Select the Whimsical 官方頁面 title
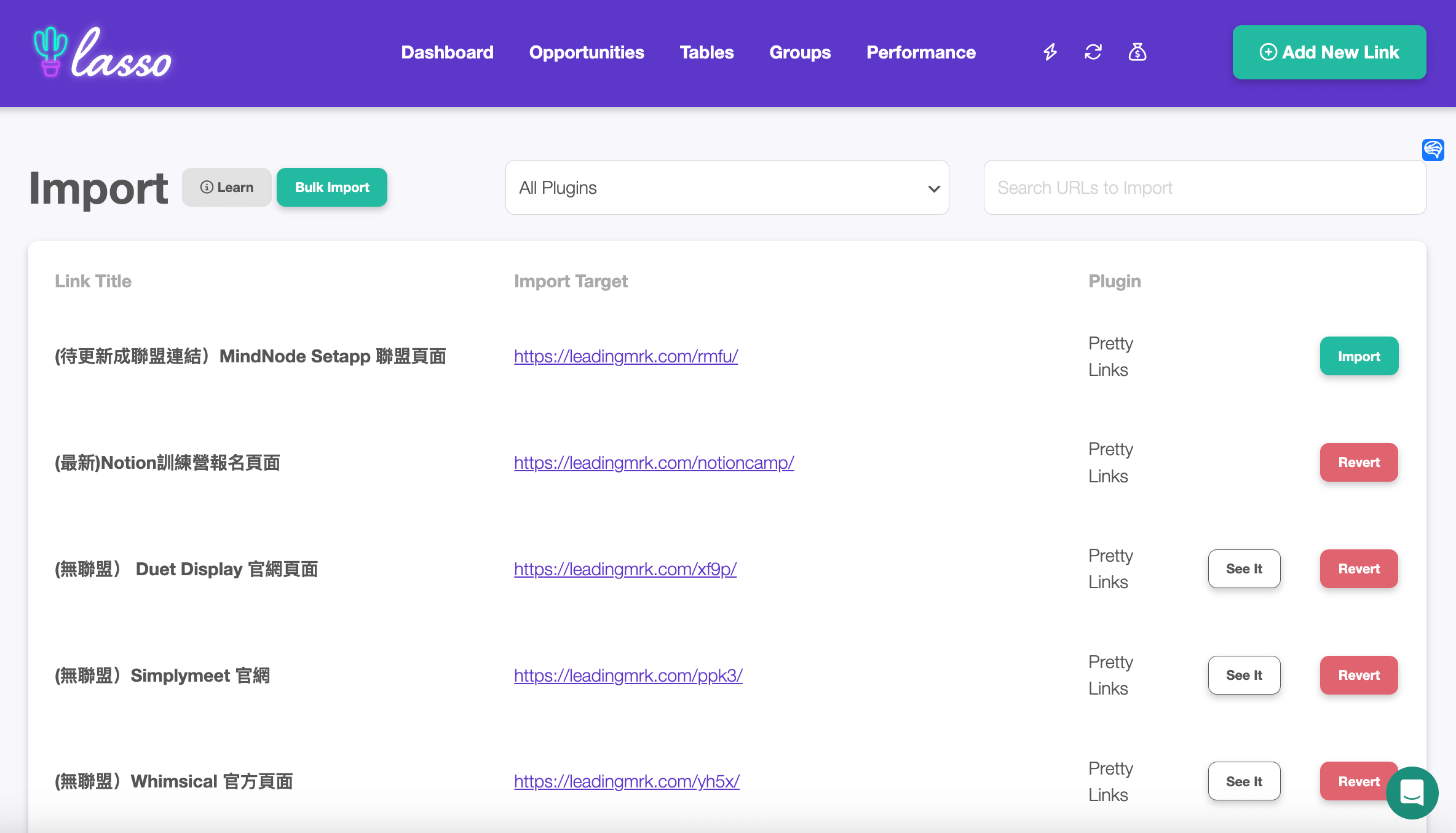The image size is (1456, 833). tap(173, 781)
